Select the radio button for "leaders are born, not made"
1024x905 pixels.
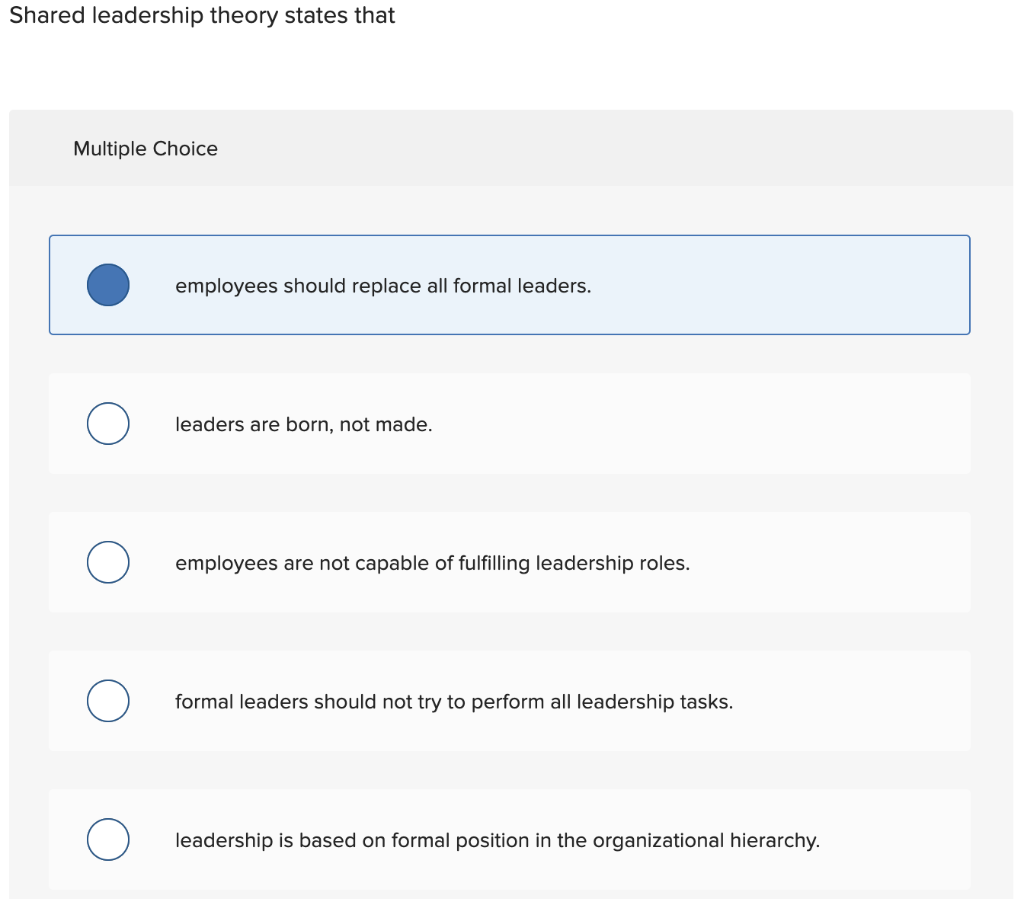[x=108, y=423]
